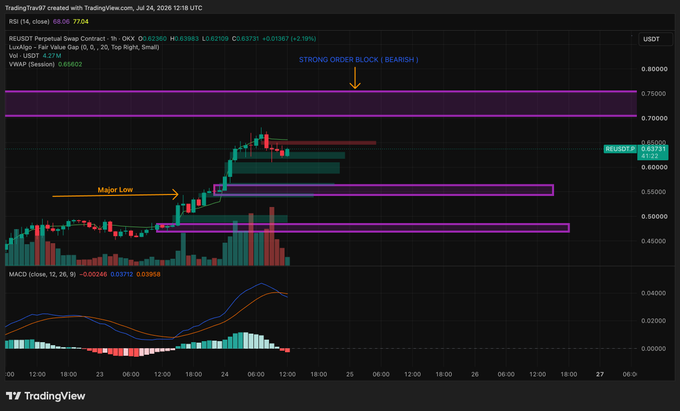Click the TradingView logo at bottom left
The width and height of the screenshot is (680, 411).
tap(46, 396)
